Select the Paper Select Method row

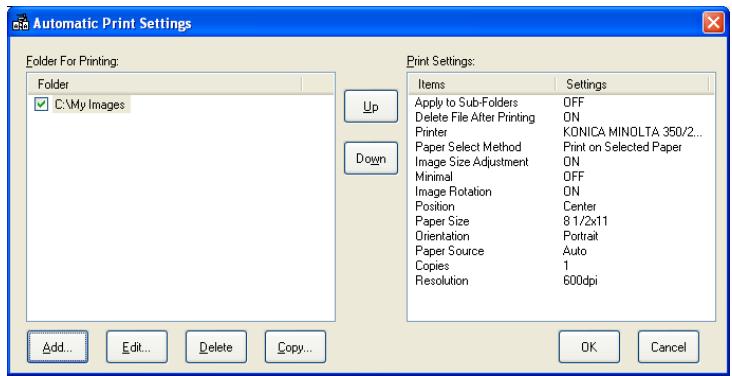coord(561,147)
